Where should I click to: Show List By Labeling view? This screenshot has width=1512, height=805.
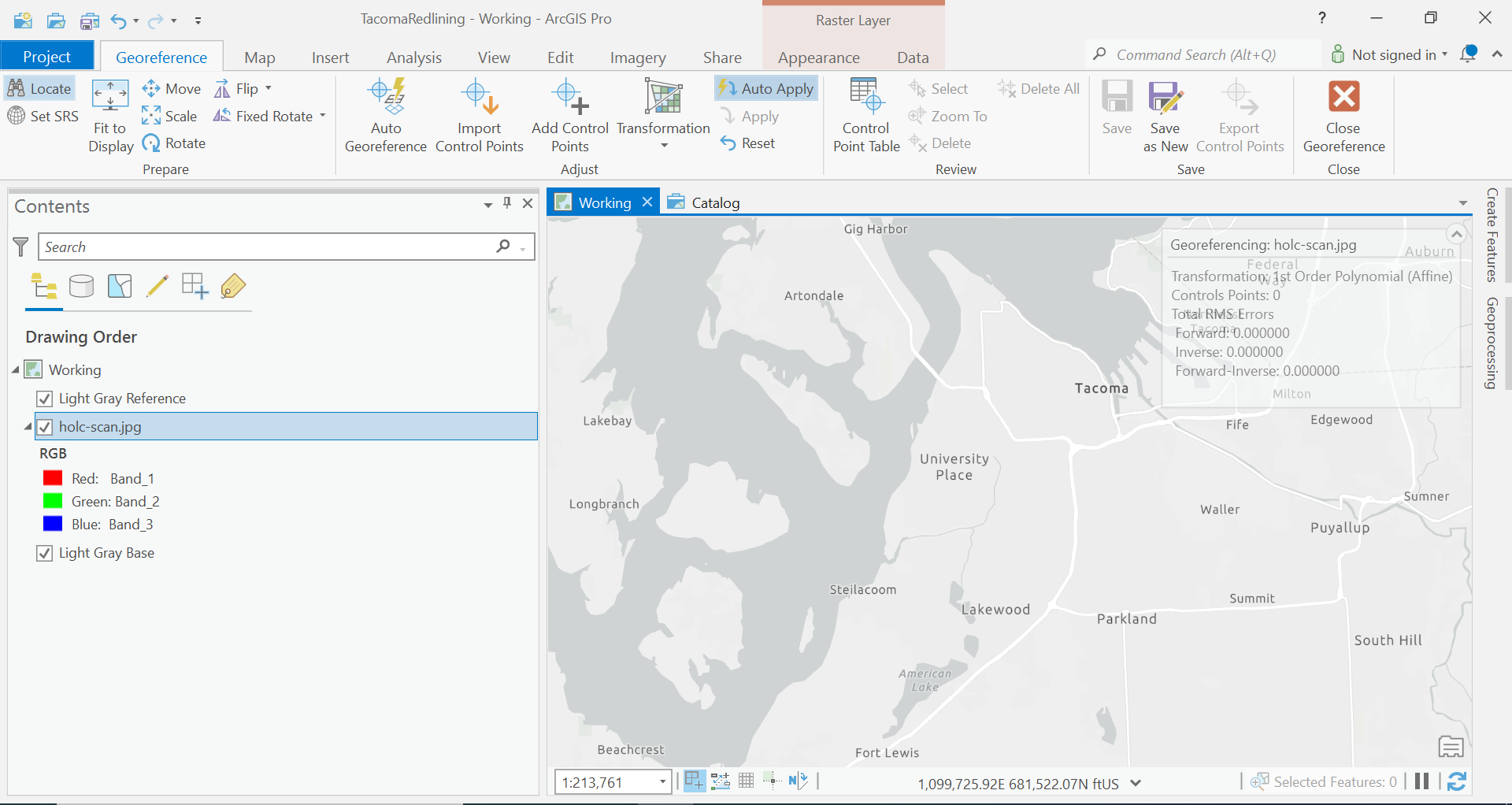pos(233,286)
